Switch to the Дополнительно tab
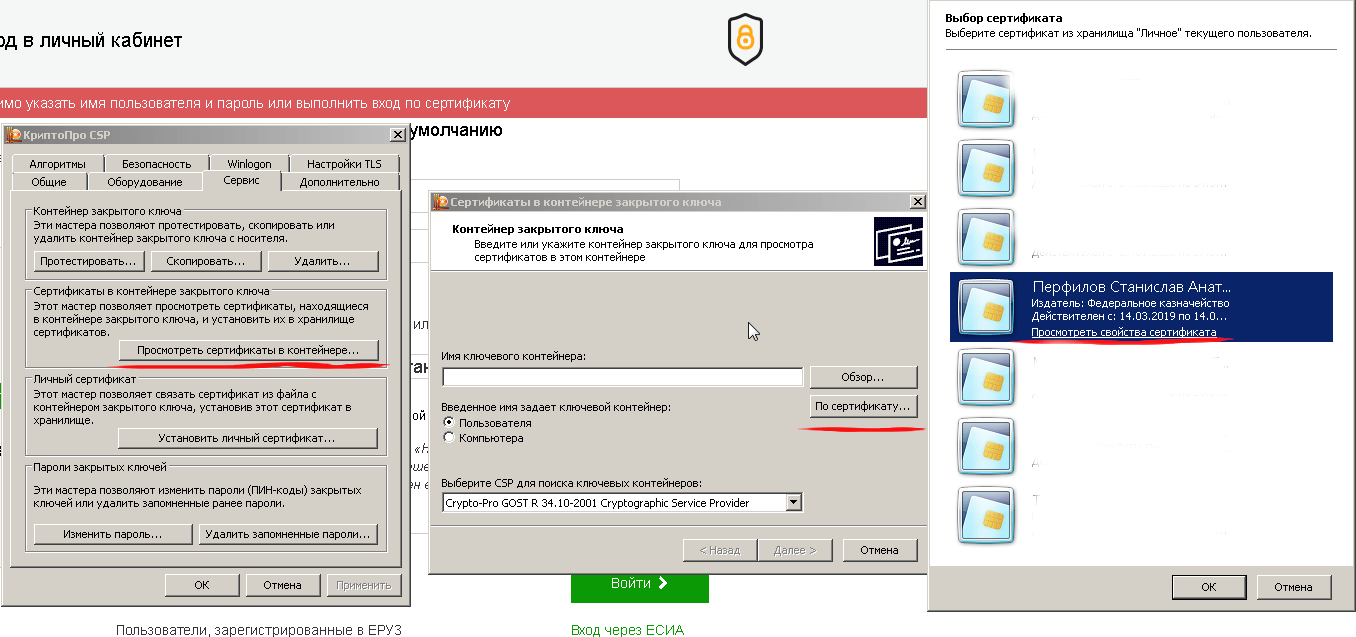 click(340, 182)
